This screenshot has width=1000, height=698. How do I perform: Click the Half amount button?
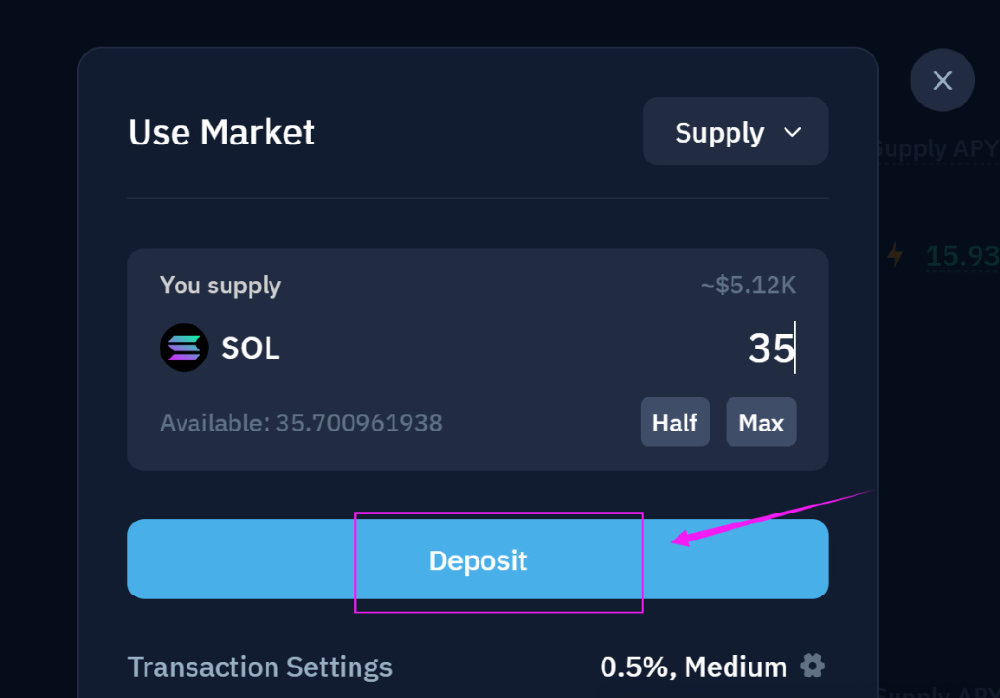675,422
